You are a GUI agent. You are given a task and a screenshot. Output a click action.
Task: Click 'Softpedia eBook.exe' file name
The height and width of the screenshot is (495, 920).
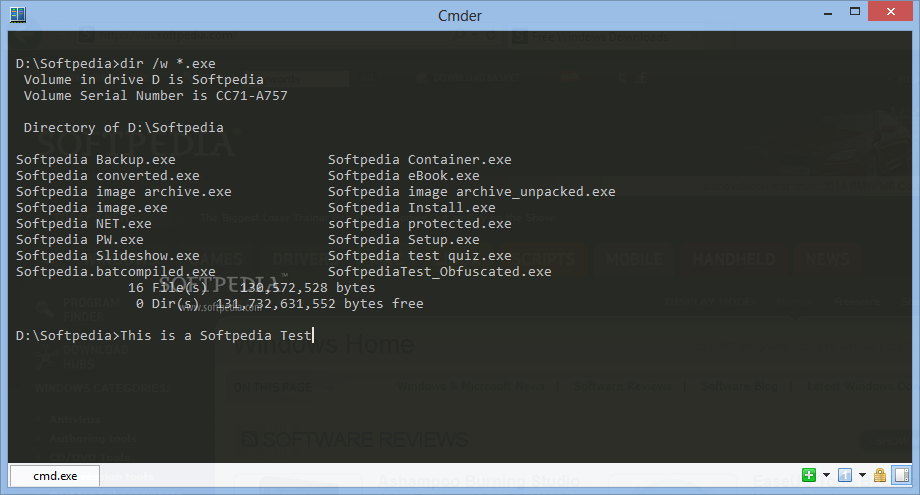pos(404,175)
